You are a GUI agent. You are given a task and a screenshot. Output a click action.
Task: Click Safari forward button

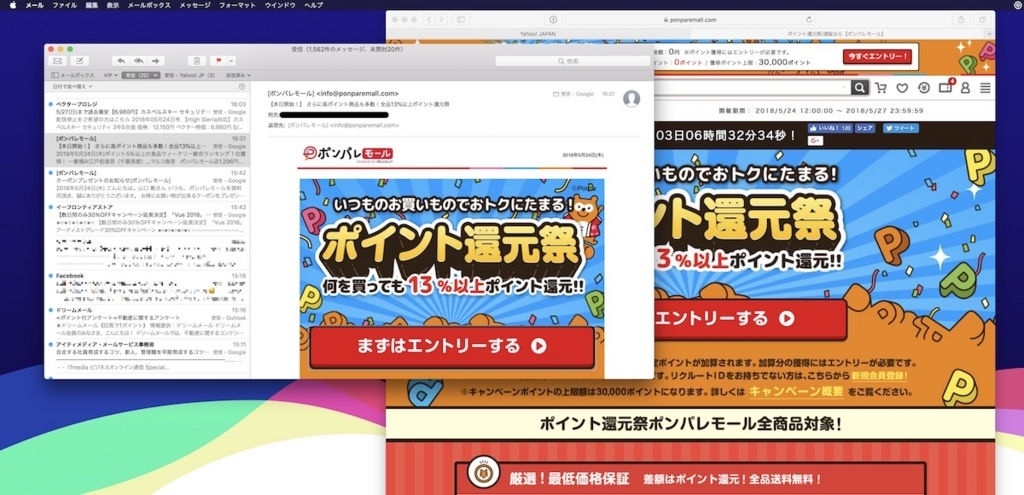[441, 20]
